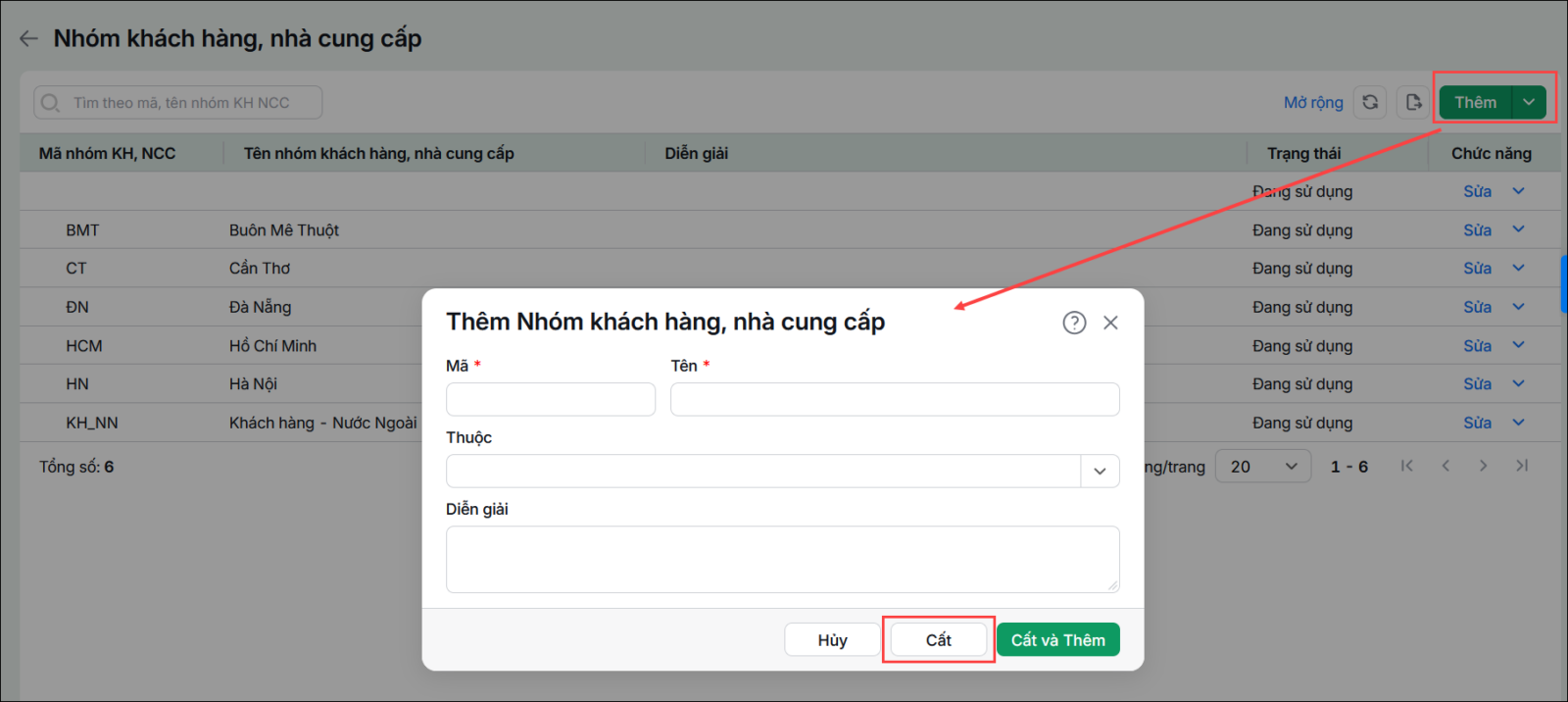Screen dimensions: 1568x702
Task: Click the Cất button
Action: [x=939, y=640]
